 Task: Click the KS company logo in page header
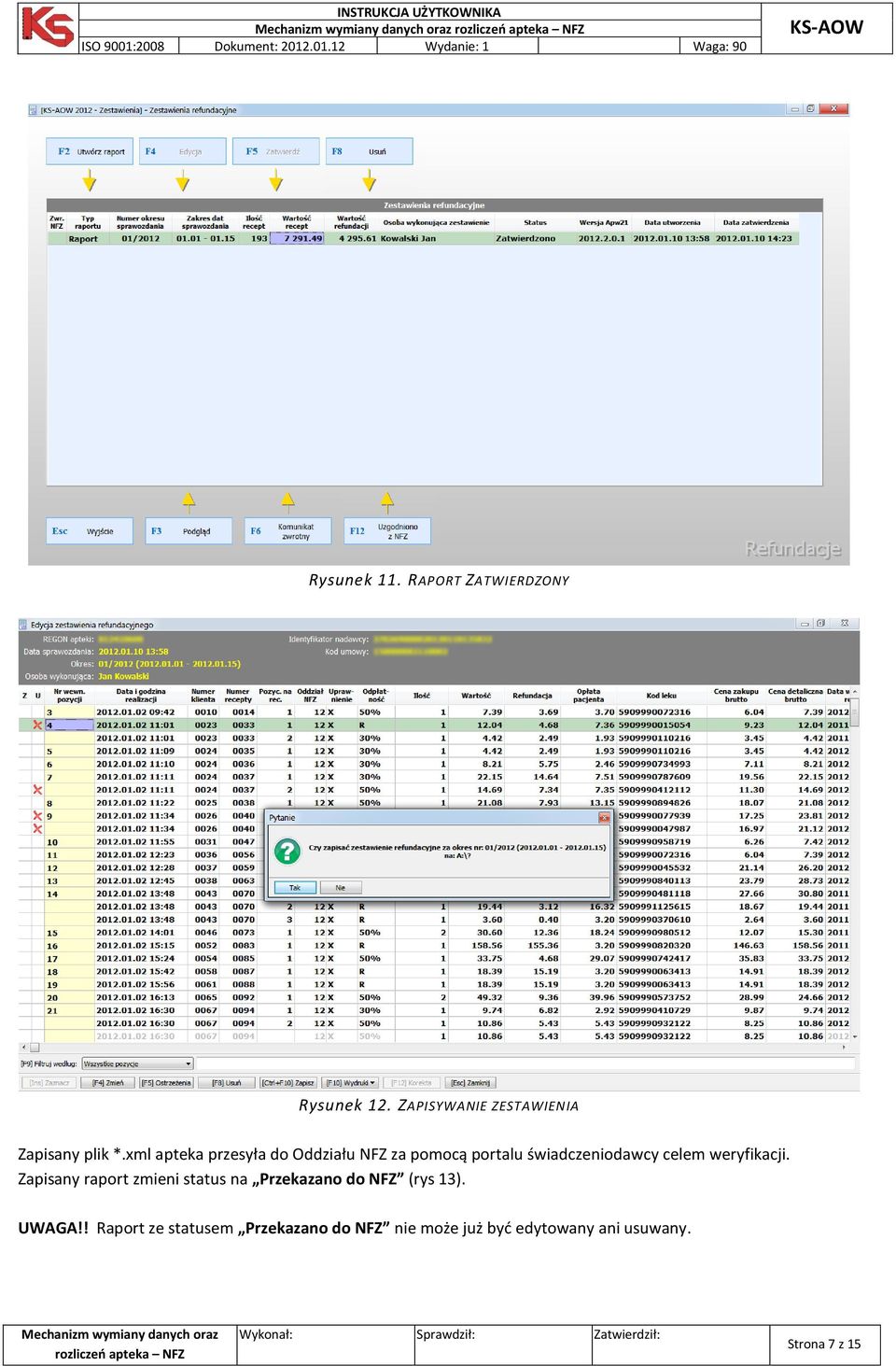[x=48, y=26]
